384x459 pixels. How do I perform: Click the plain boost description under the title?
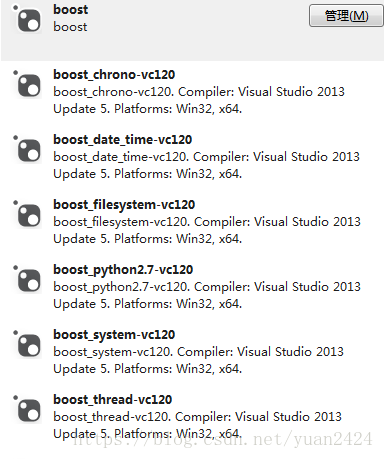pos(70,27)
